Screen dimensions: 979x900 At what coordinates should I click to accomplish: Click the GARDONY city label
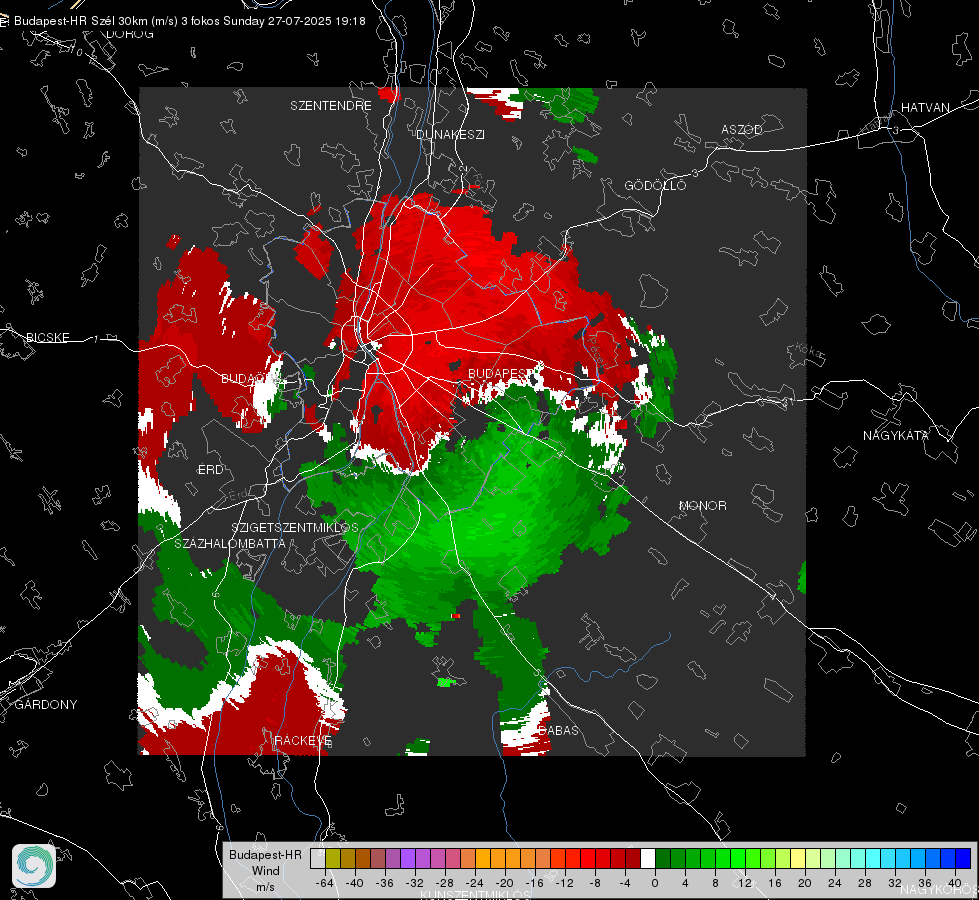[x=46, y=705]
